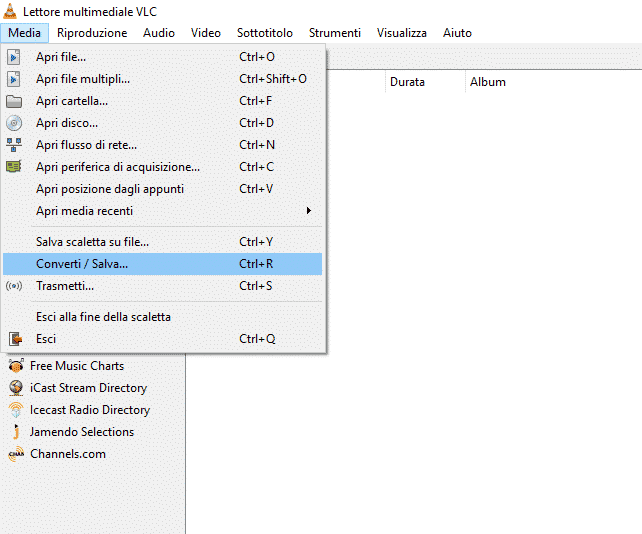Choose Apri periferica di acquisizione...

163,167
